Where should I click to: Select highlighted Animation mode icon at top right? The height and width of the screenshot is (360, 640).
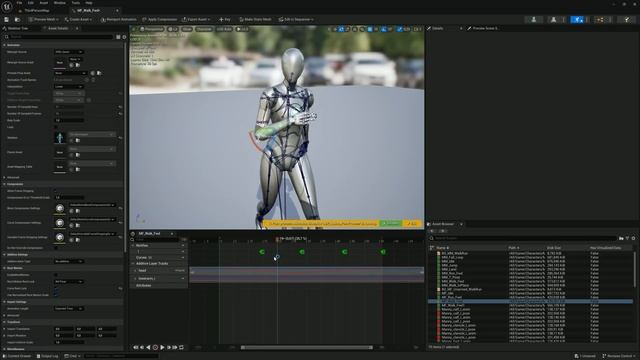[x=577, y=19]
